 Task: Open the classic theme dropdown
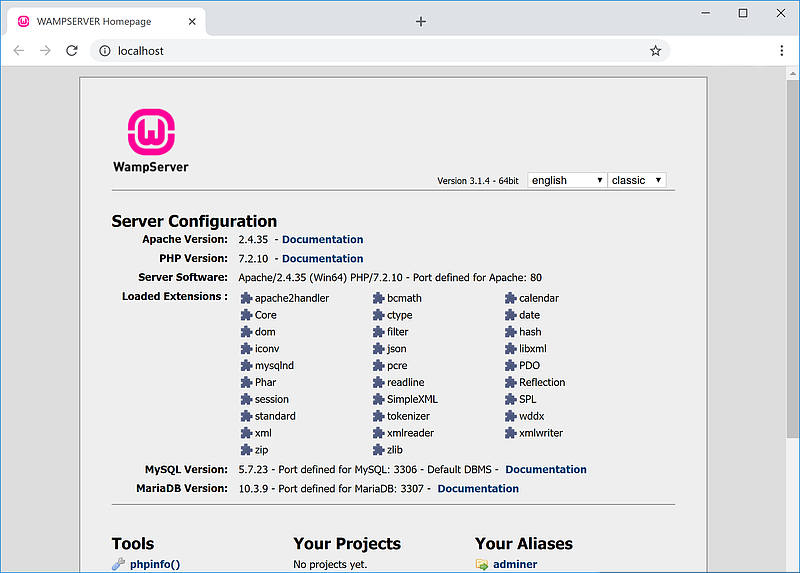coord(637,180)
